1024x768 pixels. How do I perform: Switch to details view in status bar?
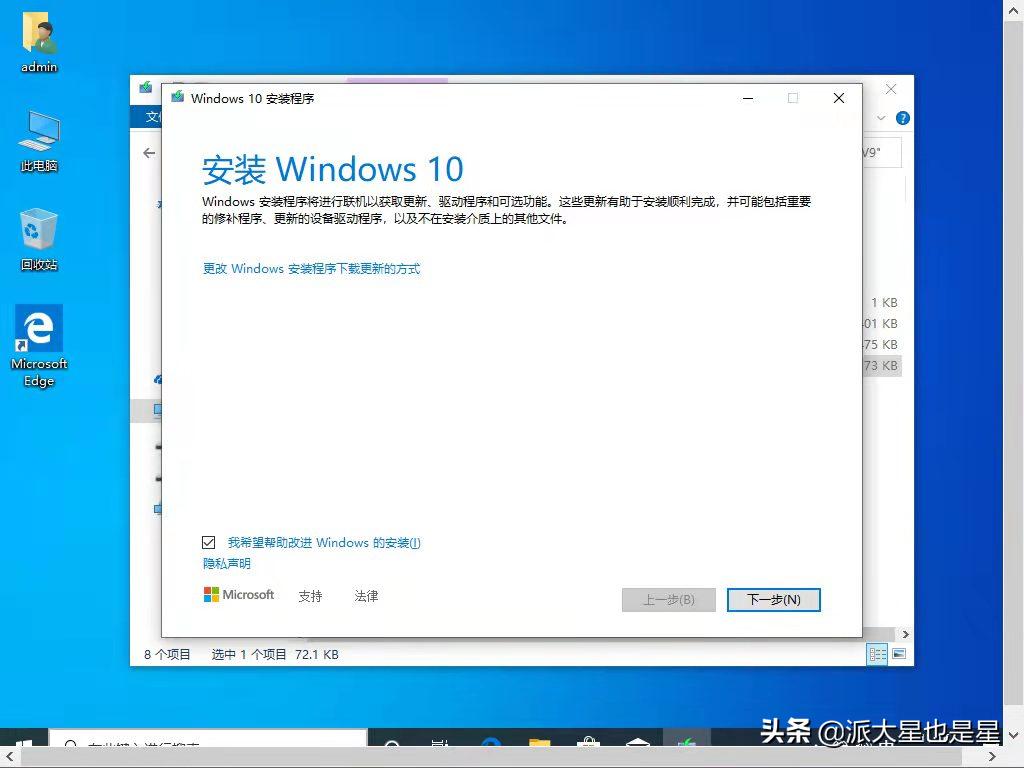877,654
